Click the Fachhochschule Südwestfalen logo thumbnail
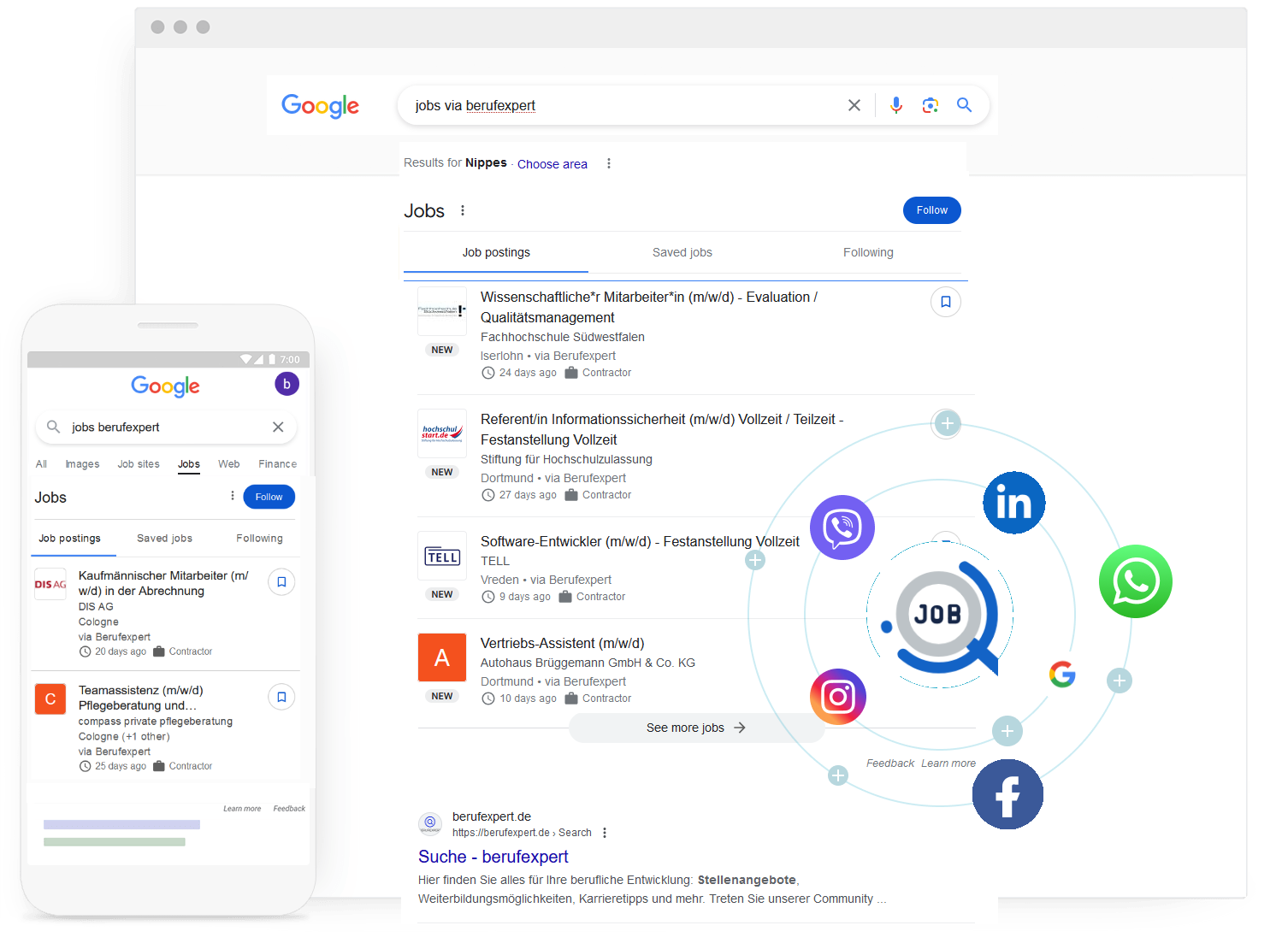Viewport: 1288px width, 949px height. (442, 311)
